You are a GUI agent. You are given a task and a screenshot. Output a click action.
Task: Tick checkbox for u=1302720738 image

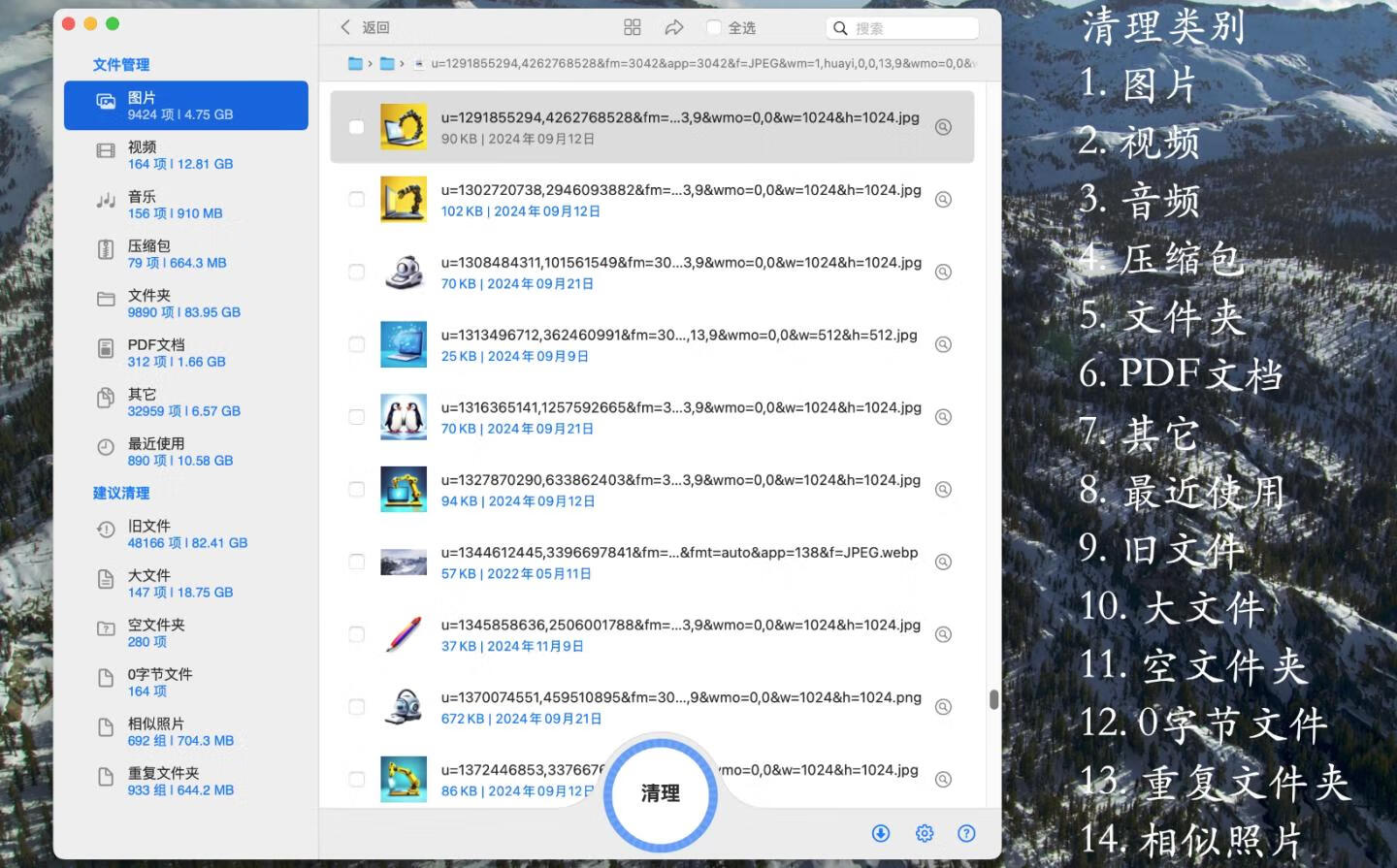[x=356, y=200]
